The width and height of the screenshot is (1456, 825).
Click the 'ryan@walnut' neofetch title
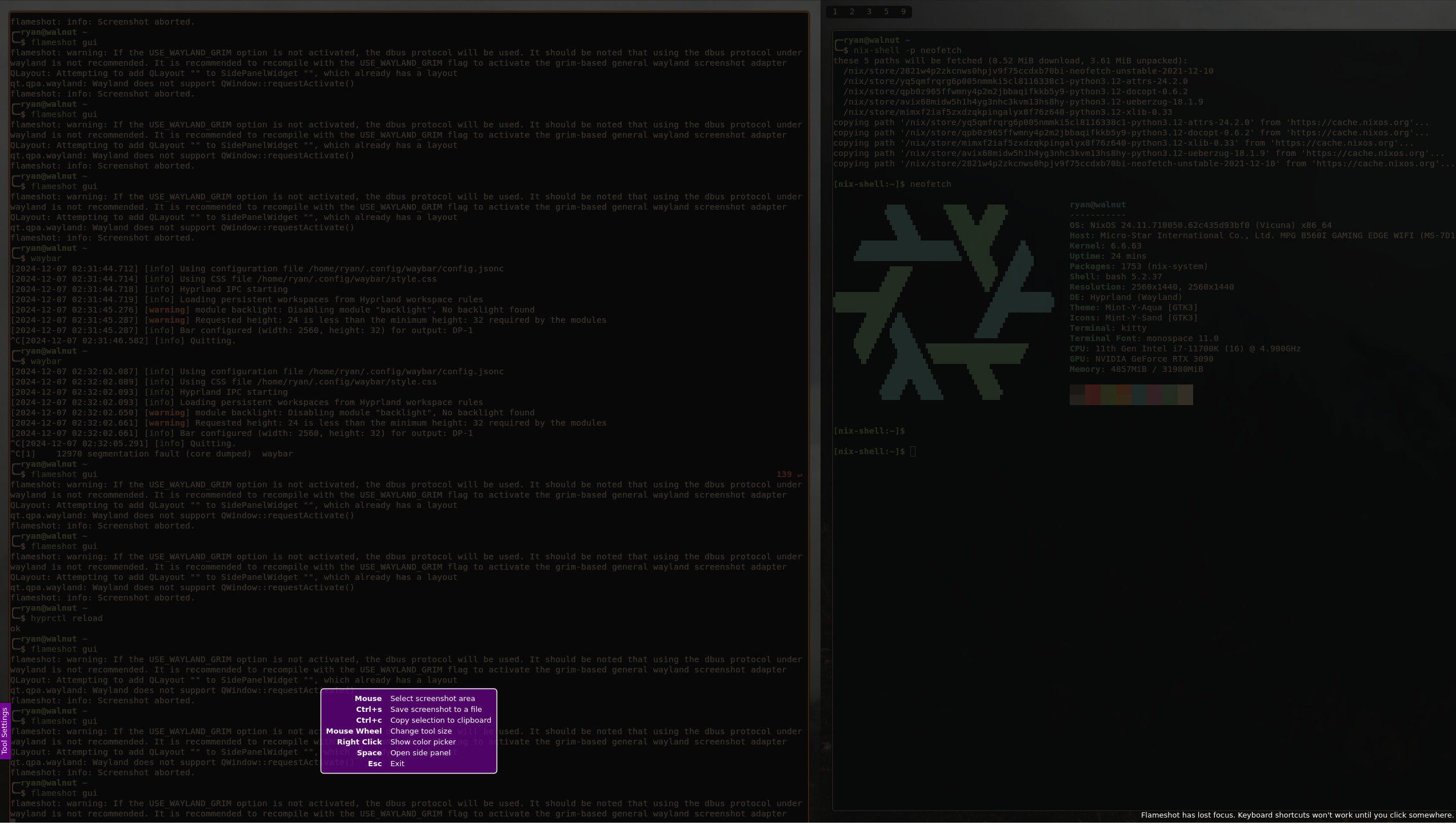1098,206
